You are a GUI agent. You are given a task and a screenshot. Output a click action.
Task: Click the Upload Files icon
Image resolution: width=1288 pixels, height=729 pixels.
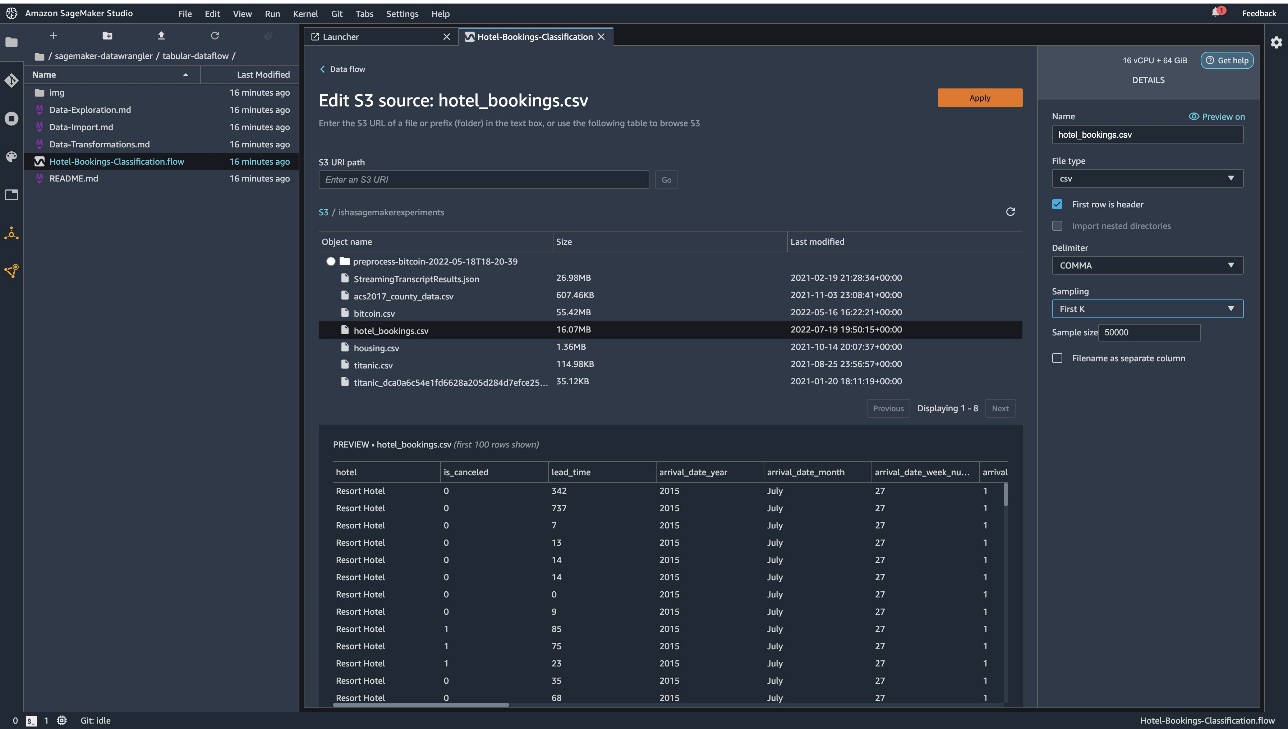click(161, 36)
